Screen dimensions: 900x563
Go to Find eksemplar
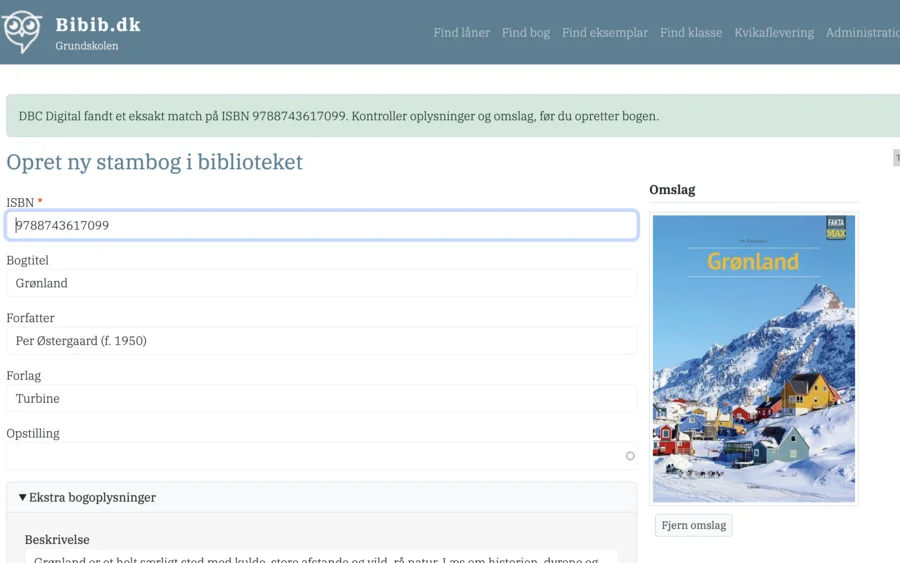coord(604,33)
